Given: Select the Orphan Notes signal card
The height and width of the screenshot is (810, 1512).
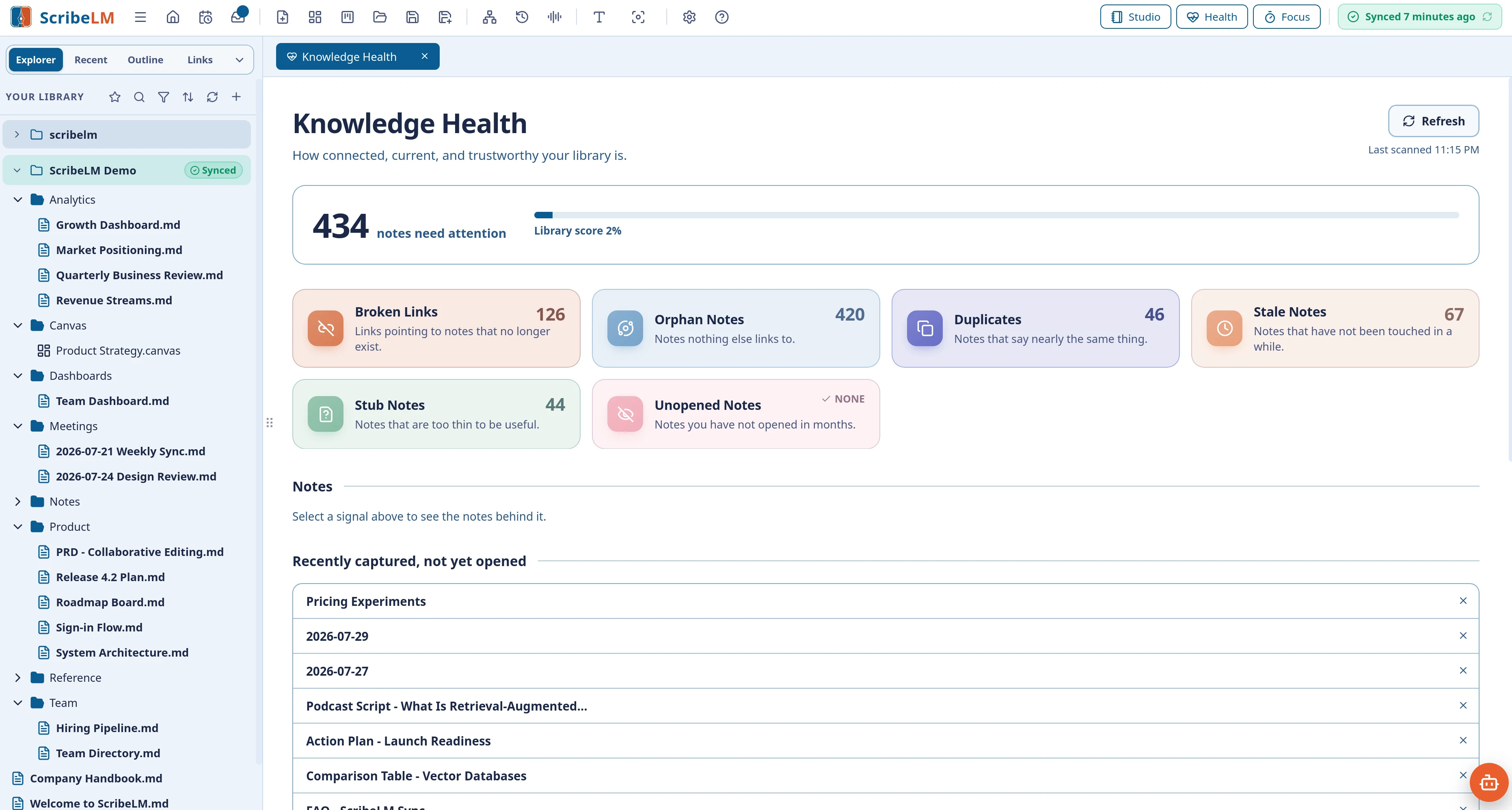Looking at the screenshot, I should pos(736,328).
